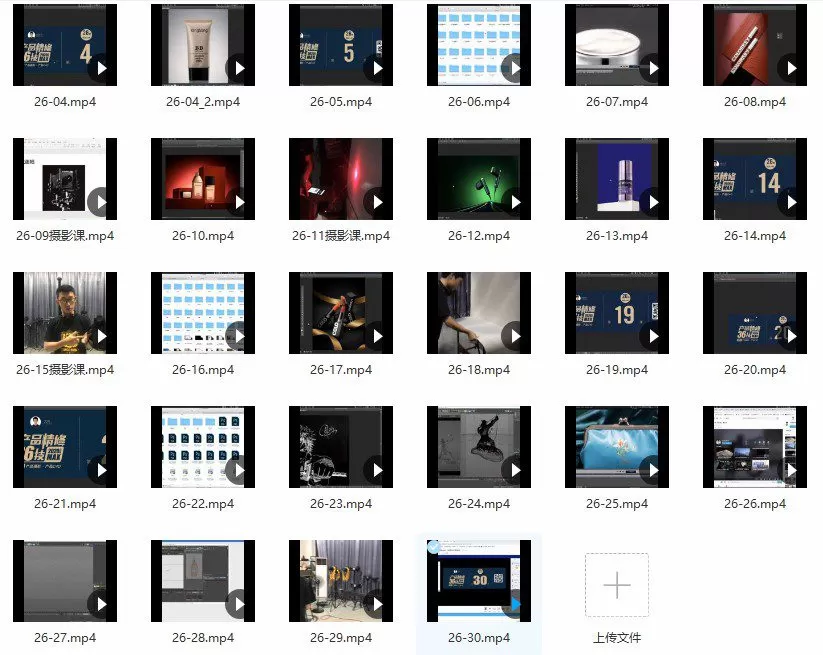Click the 26-09摄影课.mp4 file name
The width and height of the screenshot is (823, 655).
(65, 236)
